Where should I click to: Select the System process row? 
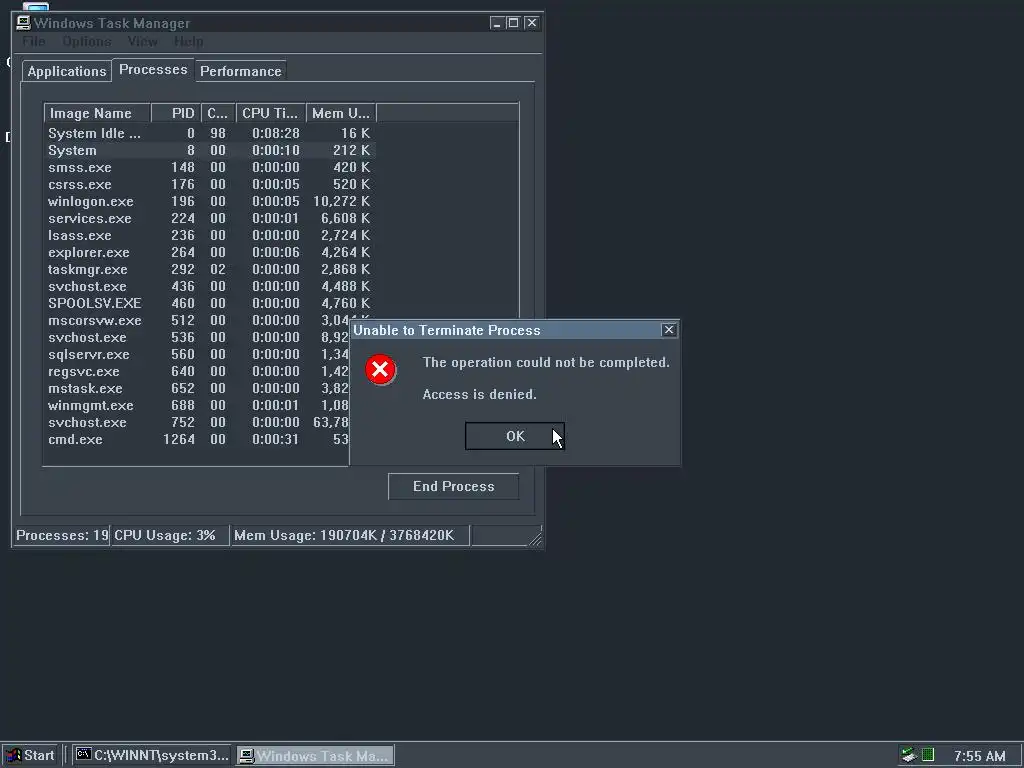coord(210,150)
